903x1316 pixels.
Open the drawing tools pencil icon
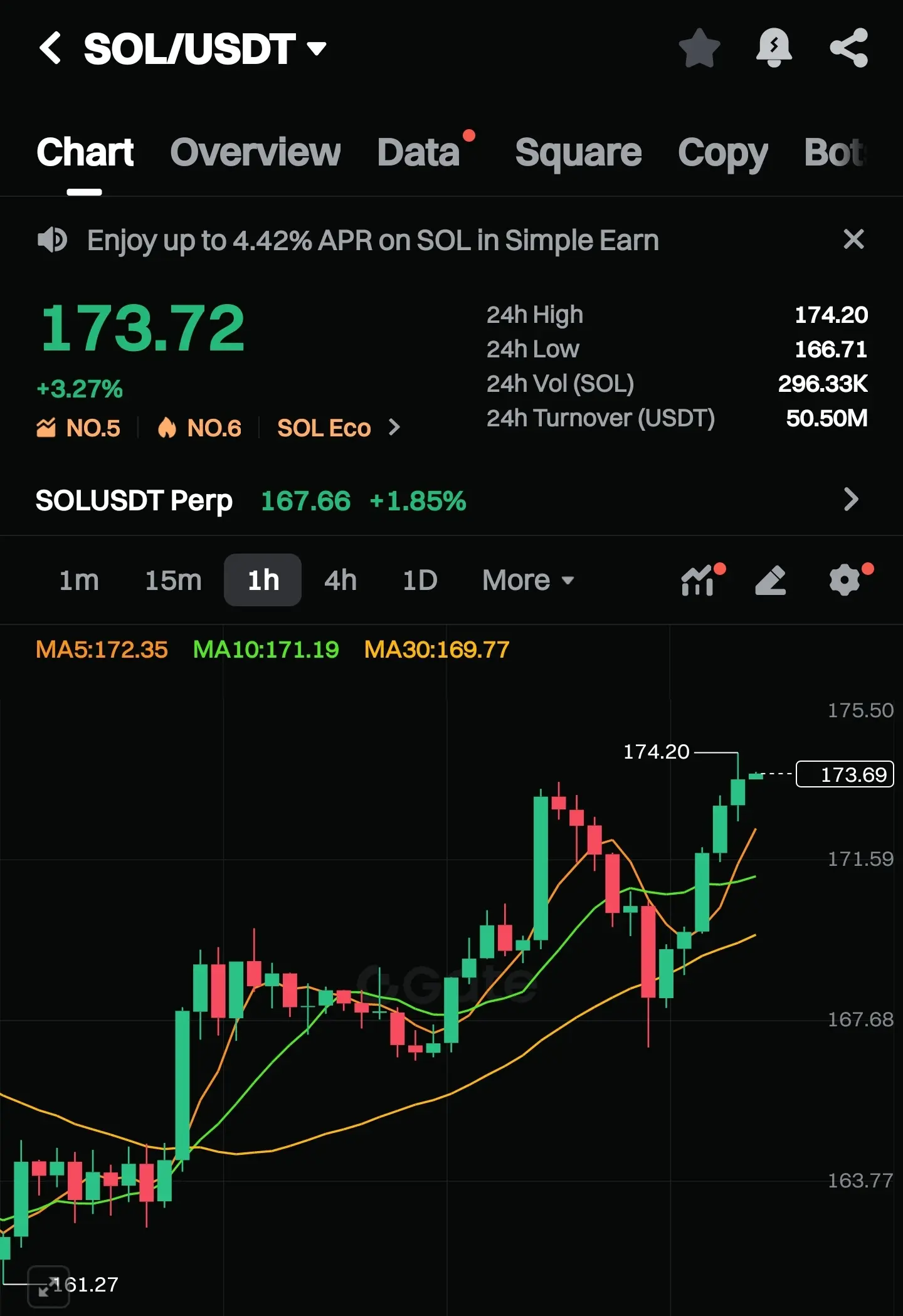[x=771, y=580]
